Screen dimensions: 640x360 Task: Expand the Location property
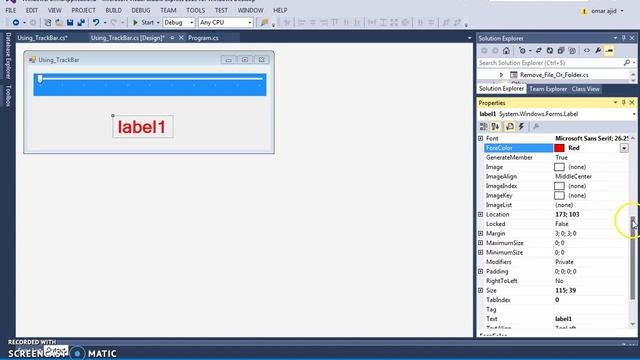coord(480,214)
